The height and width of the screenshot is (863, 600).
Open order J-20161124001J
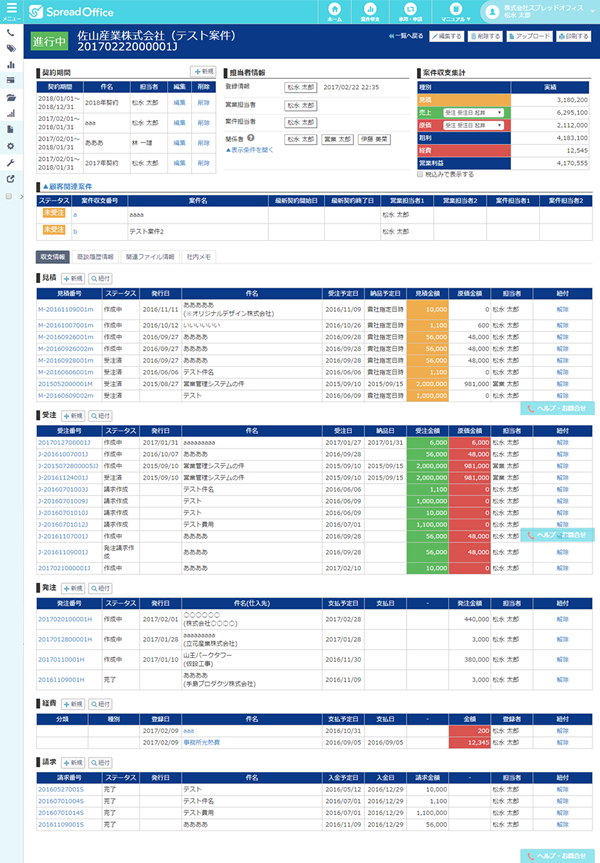coord(63,478)
